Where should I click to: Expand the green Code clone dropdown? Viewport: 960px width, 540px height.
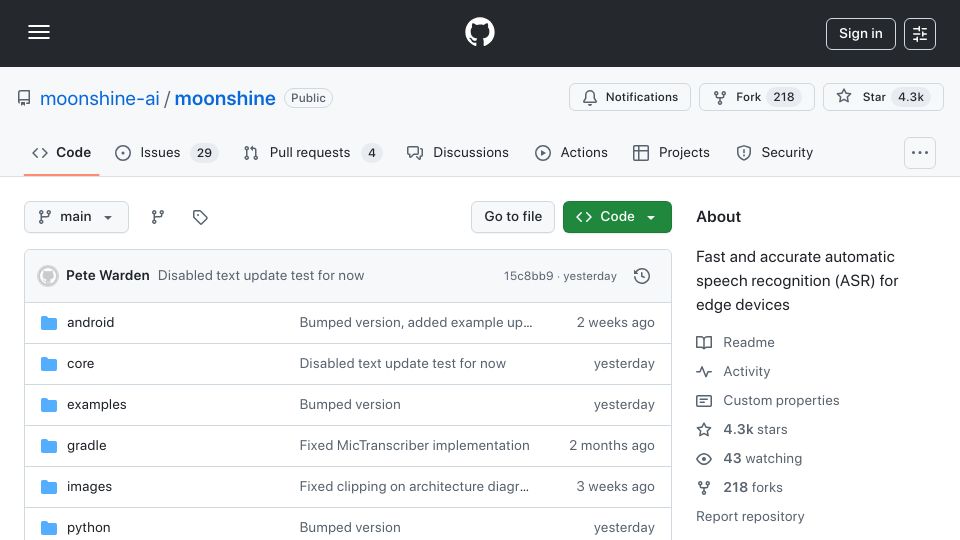coord(617,217)
